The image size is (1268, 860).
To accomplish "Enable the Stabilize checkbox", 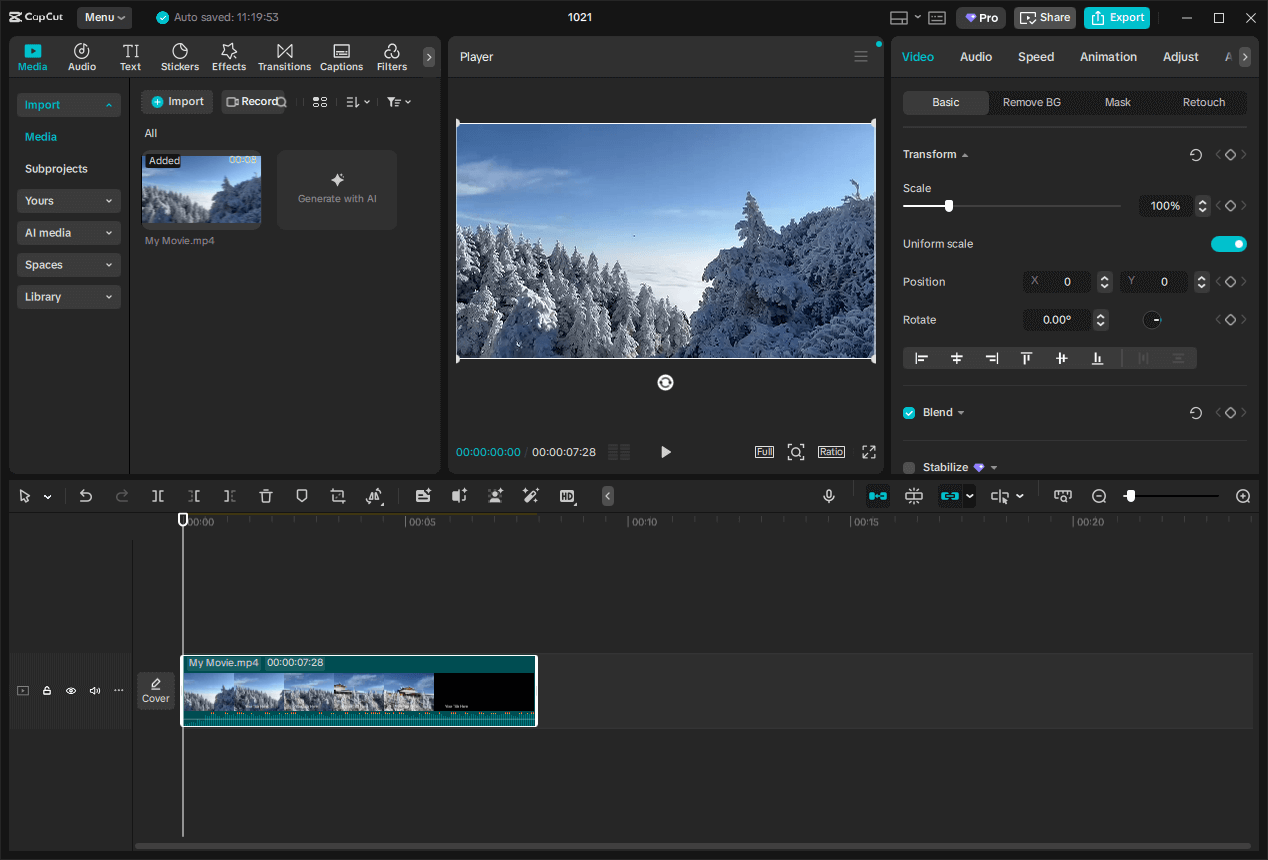I will pyautogui.click(x=909, y=468).
